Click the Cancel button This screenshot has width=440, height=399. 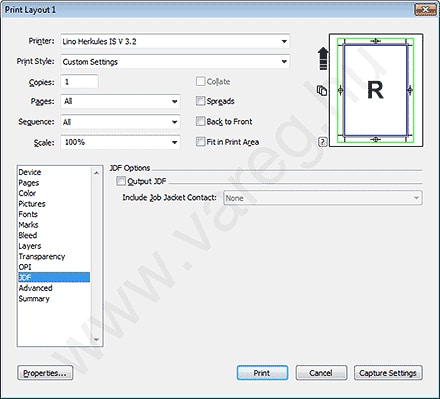pyautogui.click(x=321, y=373)
